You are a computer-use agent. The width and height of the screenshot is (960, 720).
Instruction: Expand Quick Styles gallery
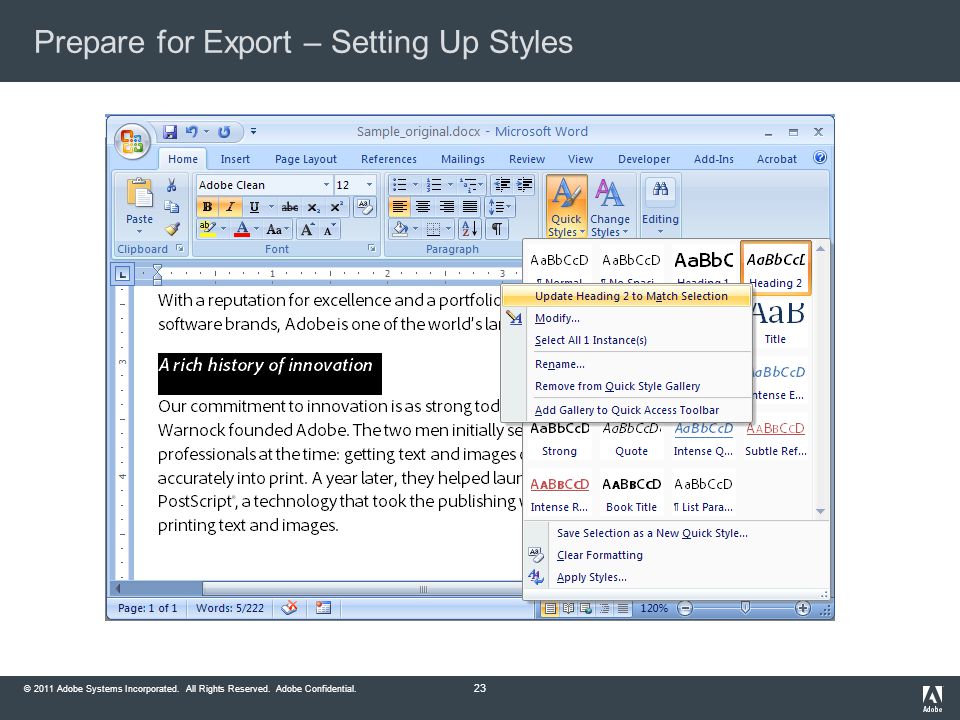[x=566, y=207]
